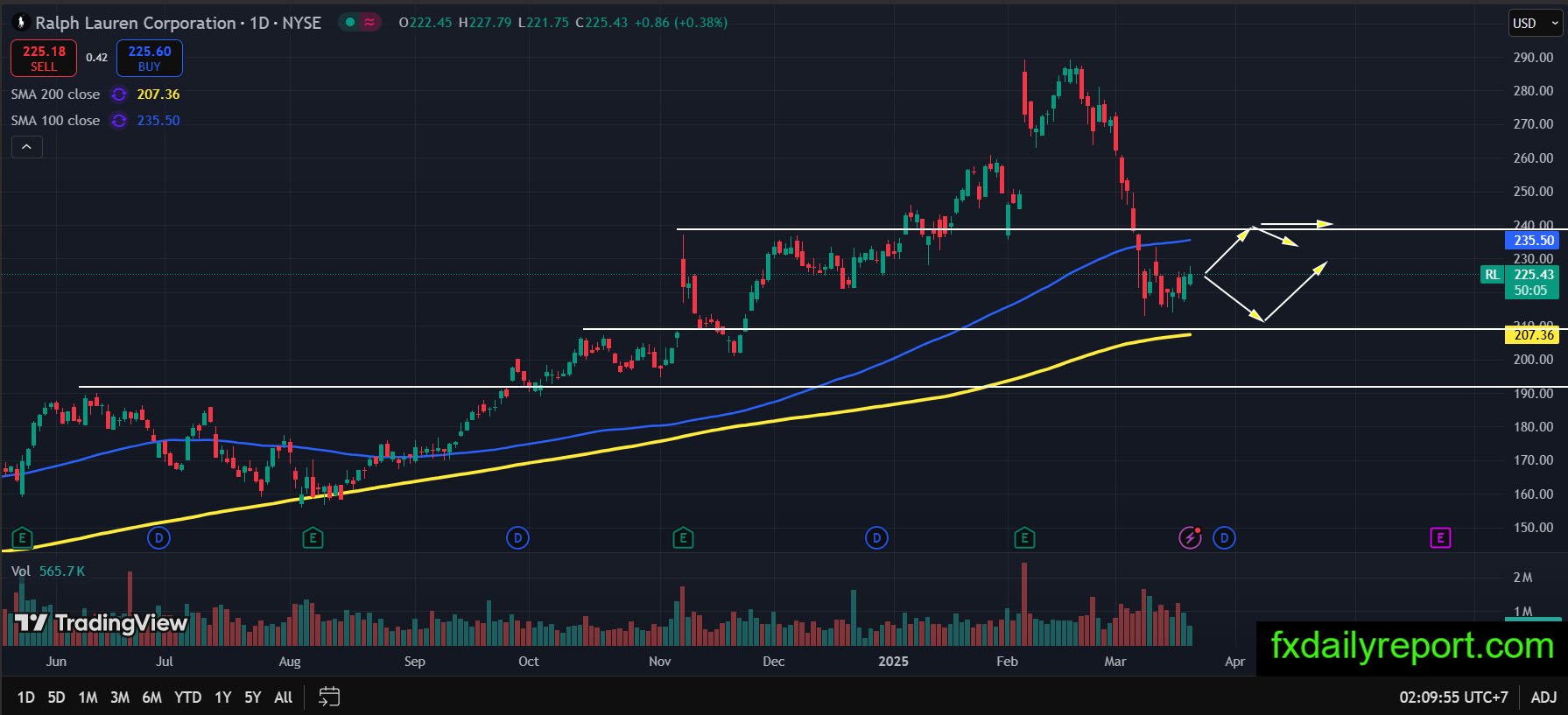The width and height of the screenshot is (1568, 715).
Task: Select the YTD time range
Action: coord(187,697)
